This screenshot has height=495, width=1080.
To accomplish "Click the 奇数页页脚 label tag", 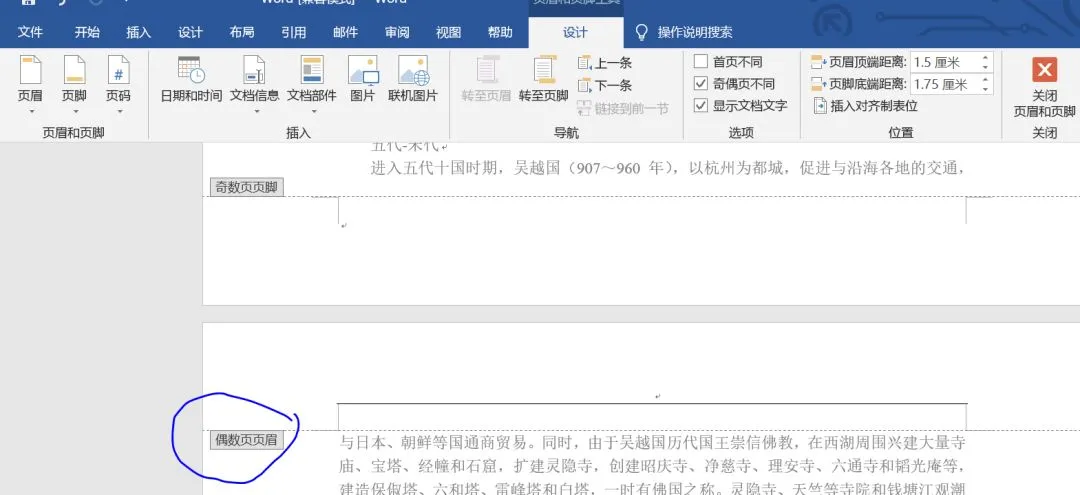I will pos(247,187).
